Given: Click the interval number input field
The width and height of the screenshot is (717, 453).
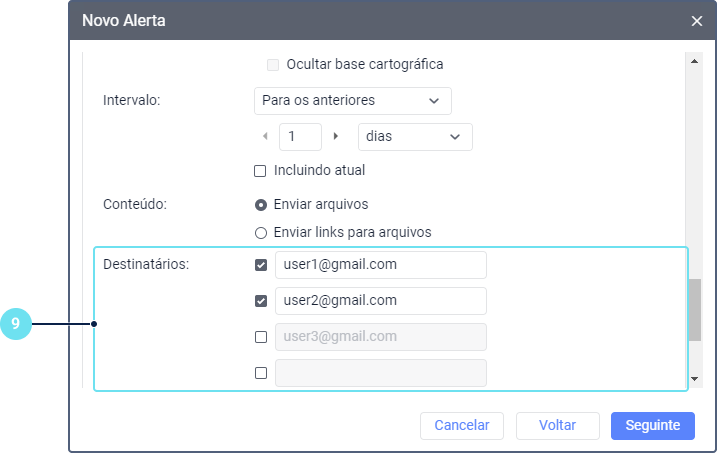Looking at the screenshot, I should click(300, 137).
